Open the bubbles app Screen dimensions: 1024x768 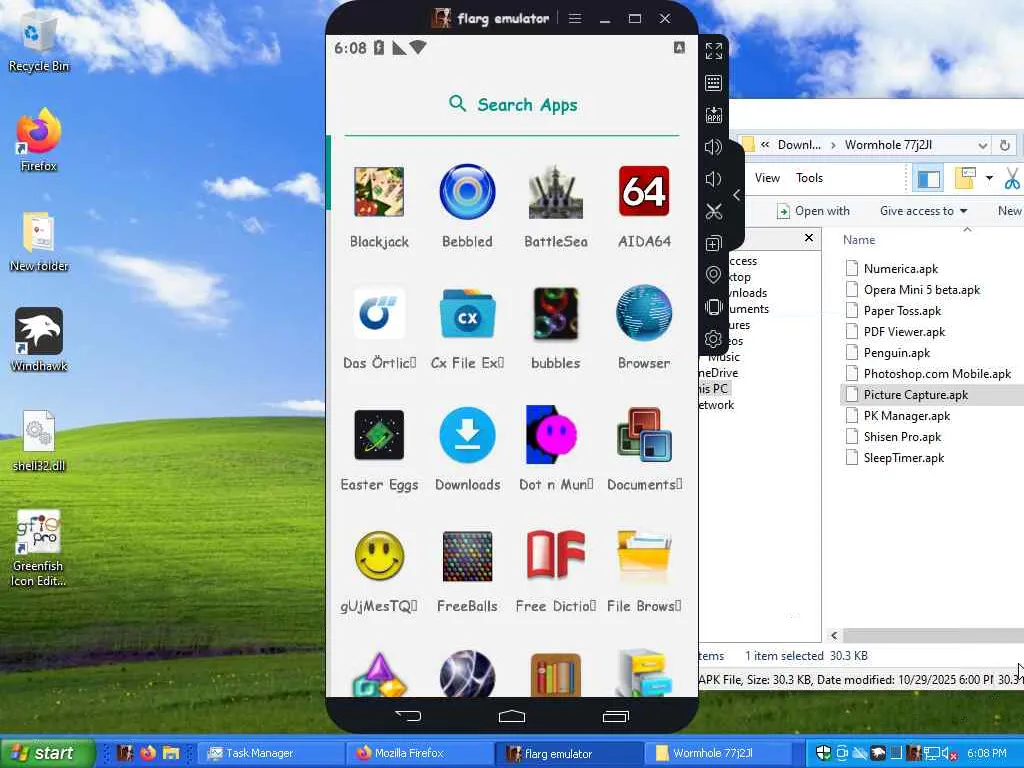point(556,313)
